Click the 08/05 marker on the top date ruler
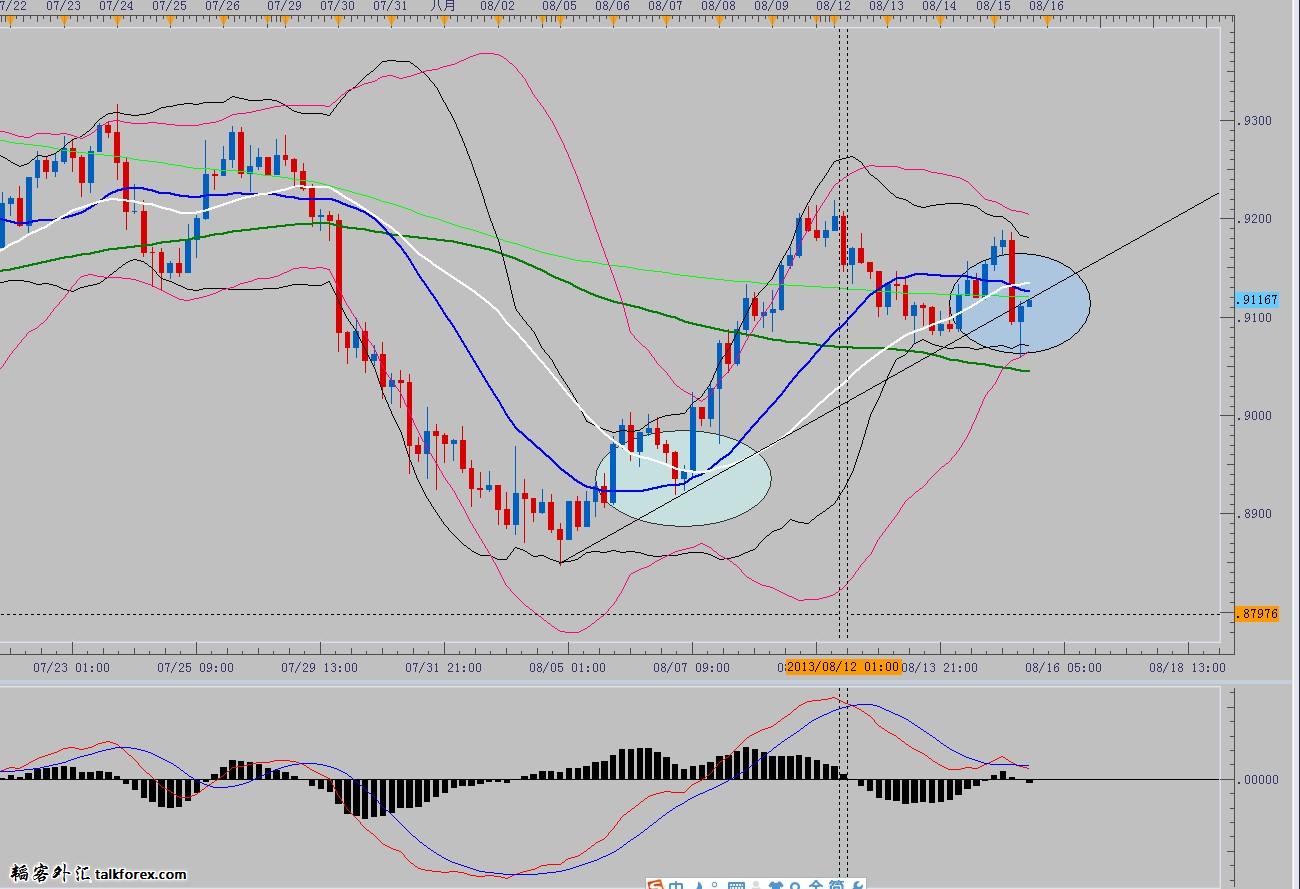This screenshot has height=889, width=1300. (x=559, y=6)
